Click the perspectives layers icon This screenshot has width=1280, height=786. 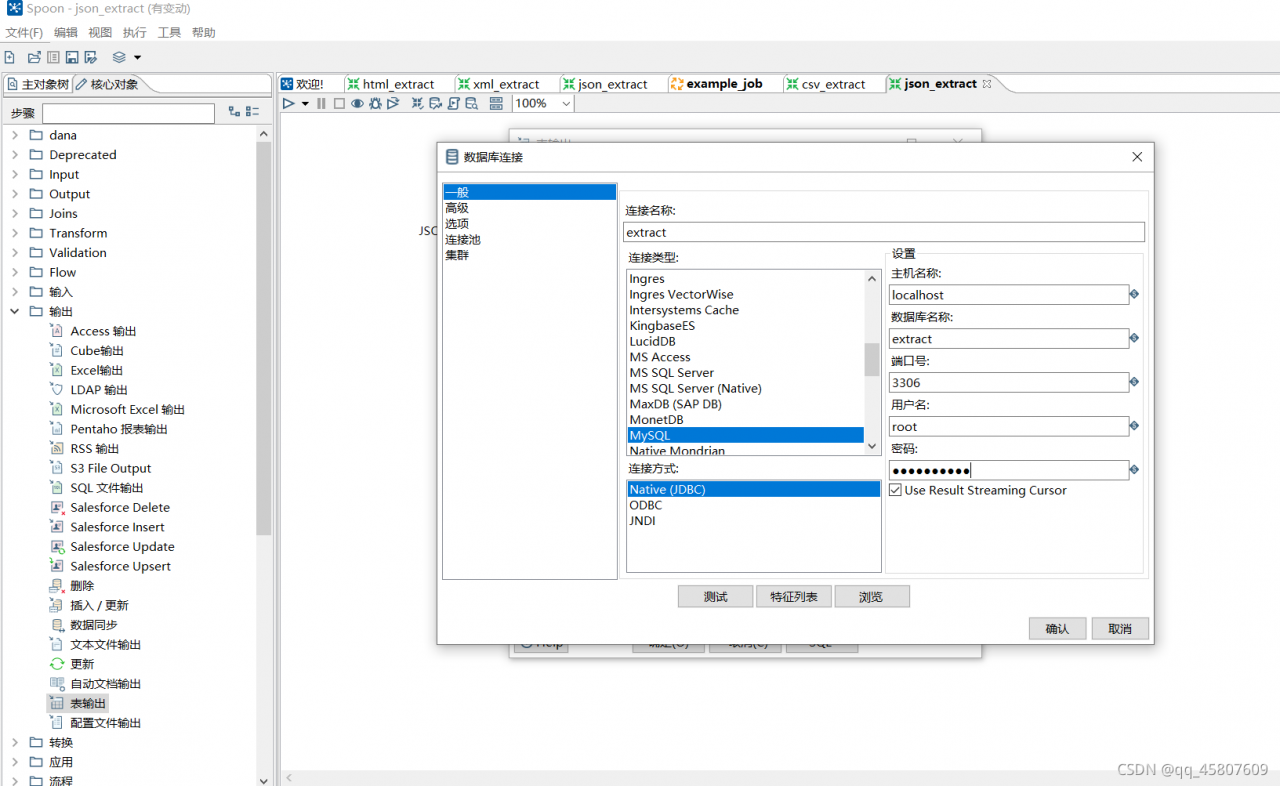tap(119, 58)
